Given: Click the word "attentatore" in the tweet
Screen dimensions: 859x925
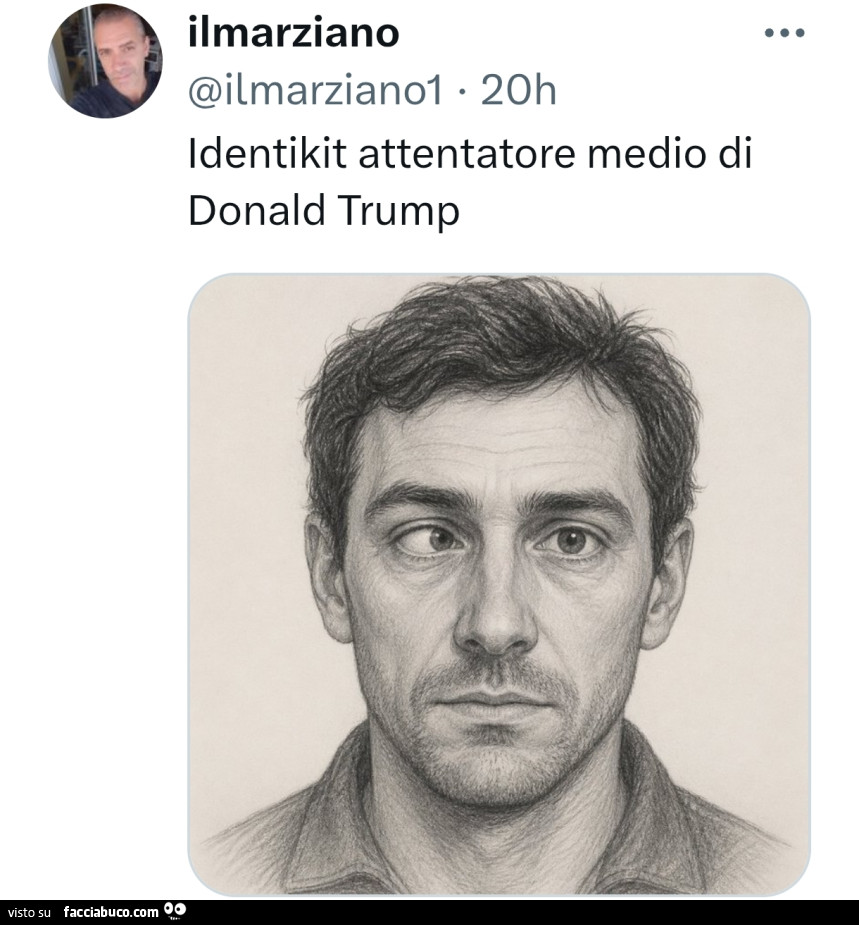Looking at the screenshot, I should tap(467, 155).
